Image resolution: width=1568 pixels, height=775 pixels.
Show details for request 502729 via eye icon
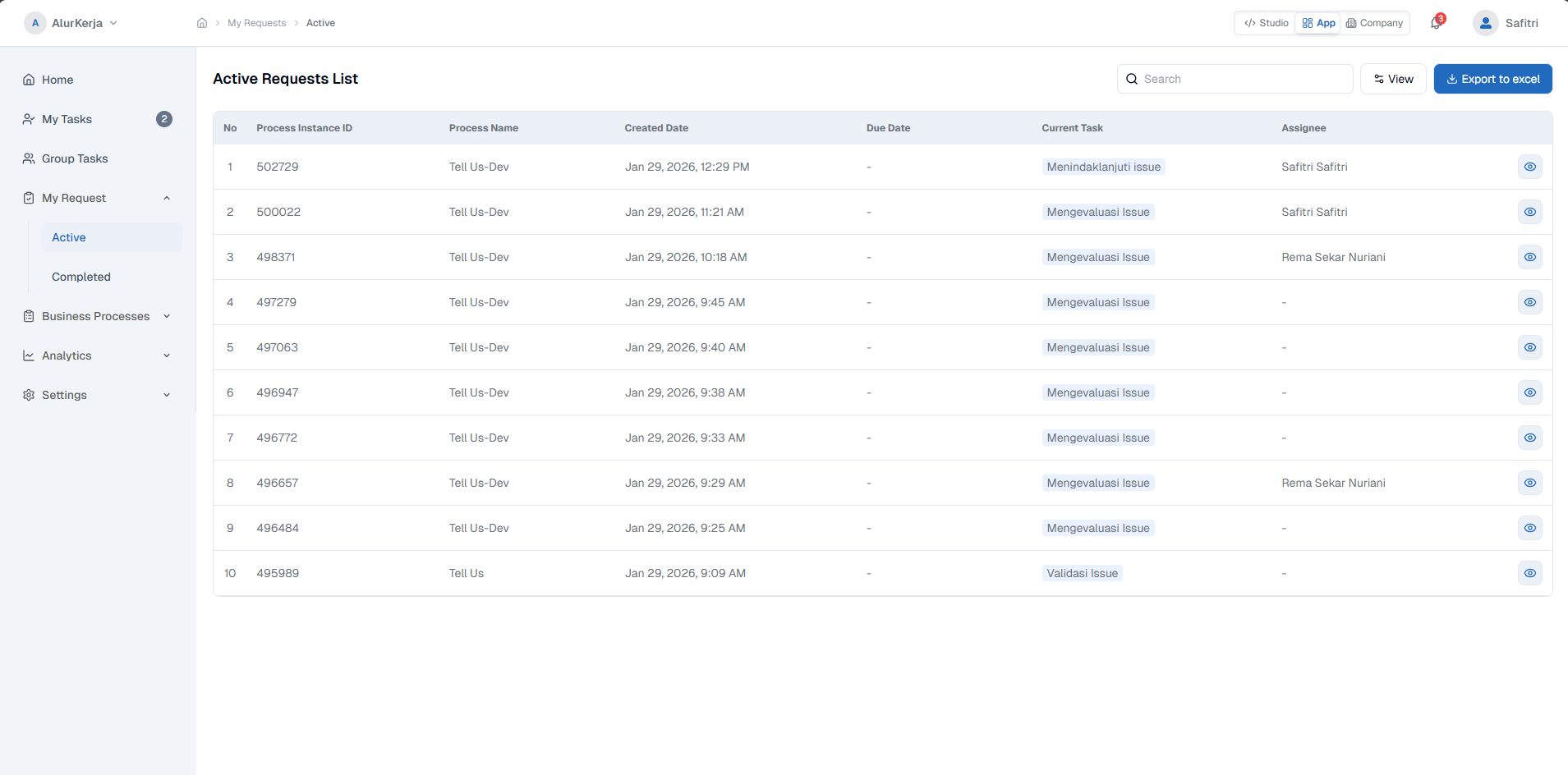click(1529, 166)
